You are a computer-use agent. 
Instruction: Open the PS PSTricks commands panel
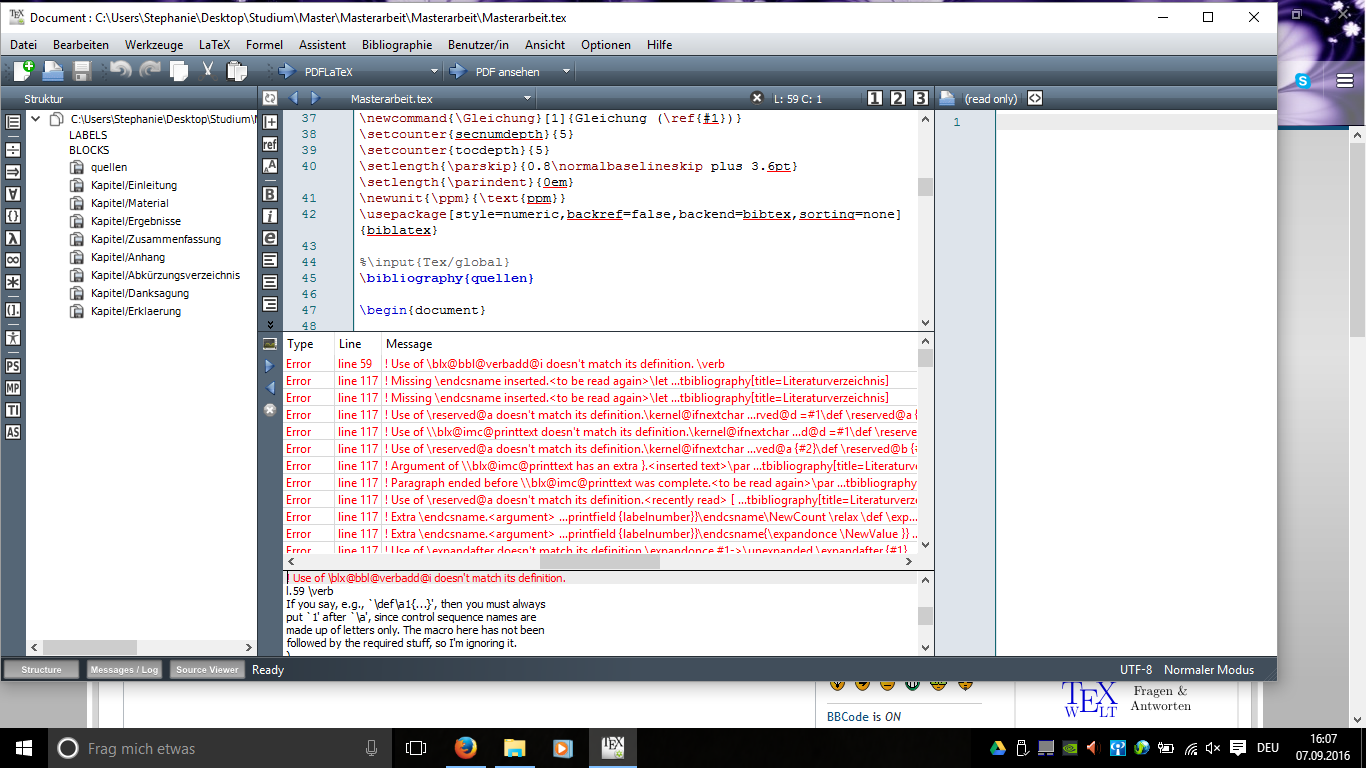(x=13, y=367)
